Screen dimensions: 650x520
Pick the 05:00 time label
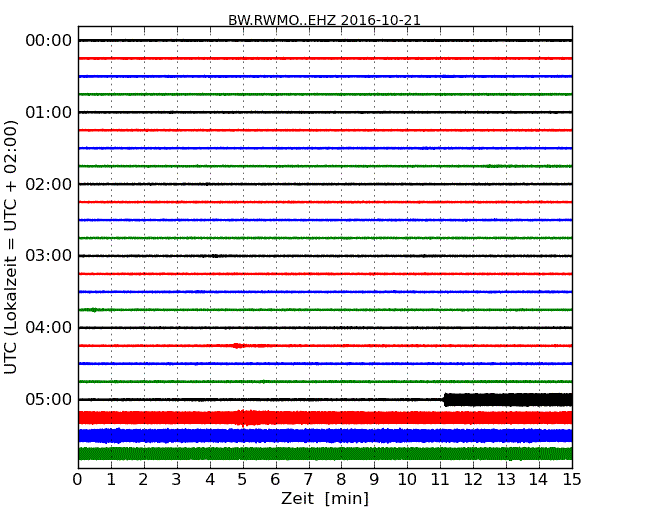[x=49, y=399]
